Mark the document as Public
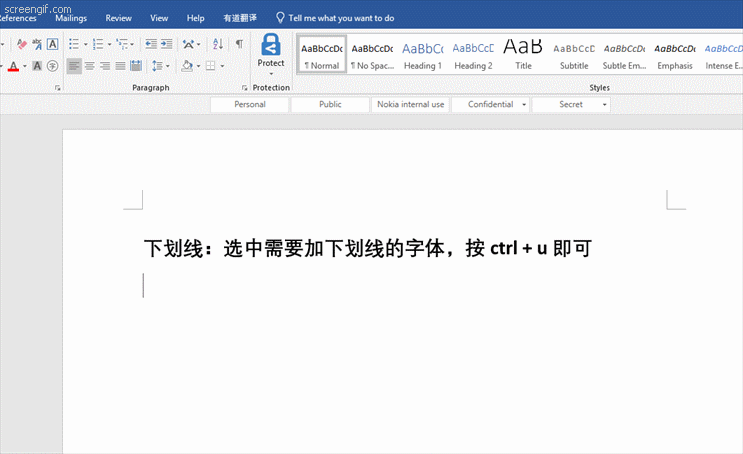The width and height of the screenshot is (743, 454). pyautogui.click(x=330, y=105)
